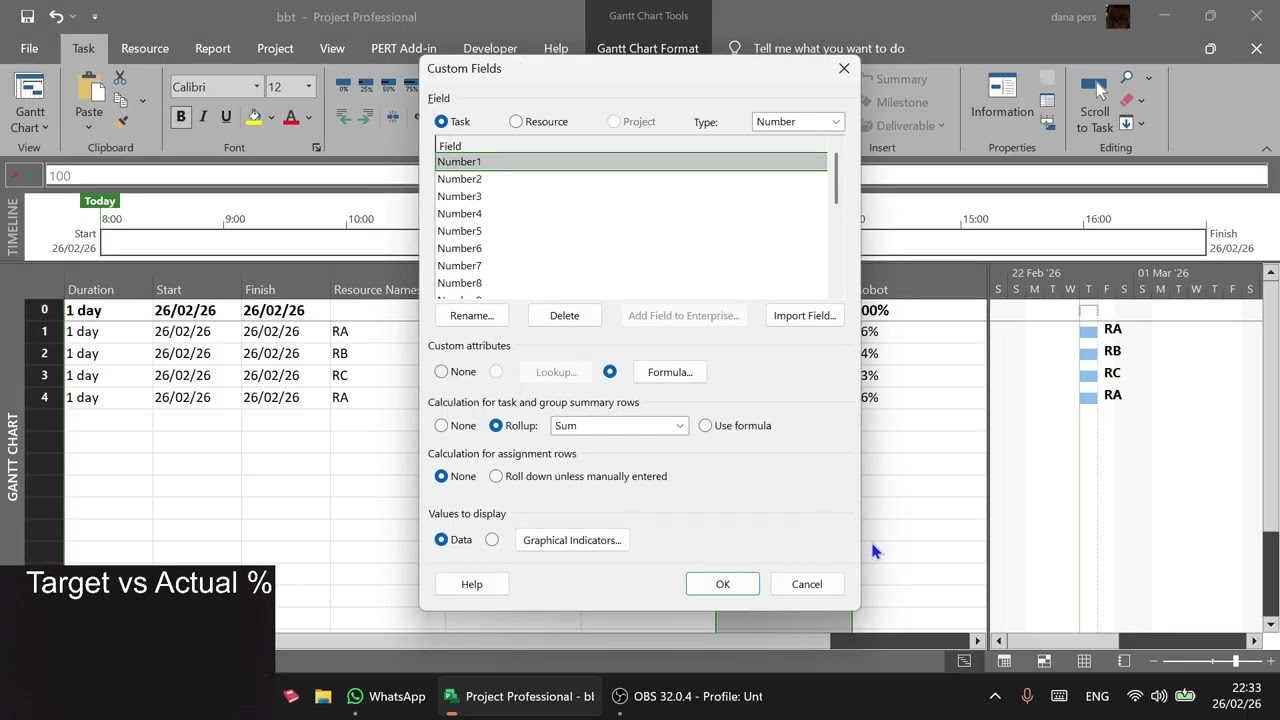Screen dimensions: 1280x720
Task: Click the Information task properties icon
Action: [1002, 86]
